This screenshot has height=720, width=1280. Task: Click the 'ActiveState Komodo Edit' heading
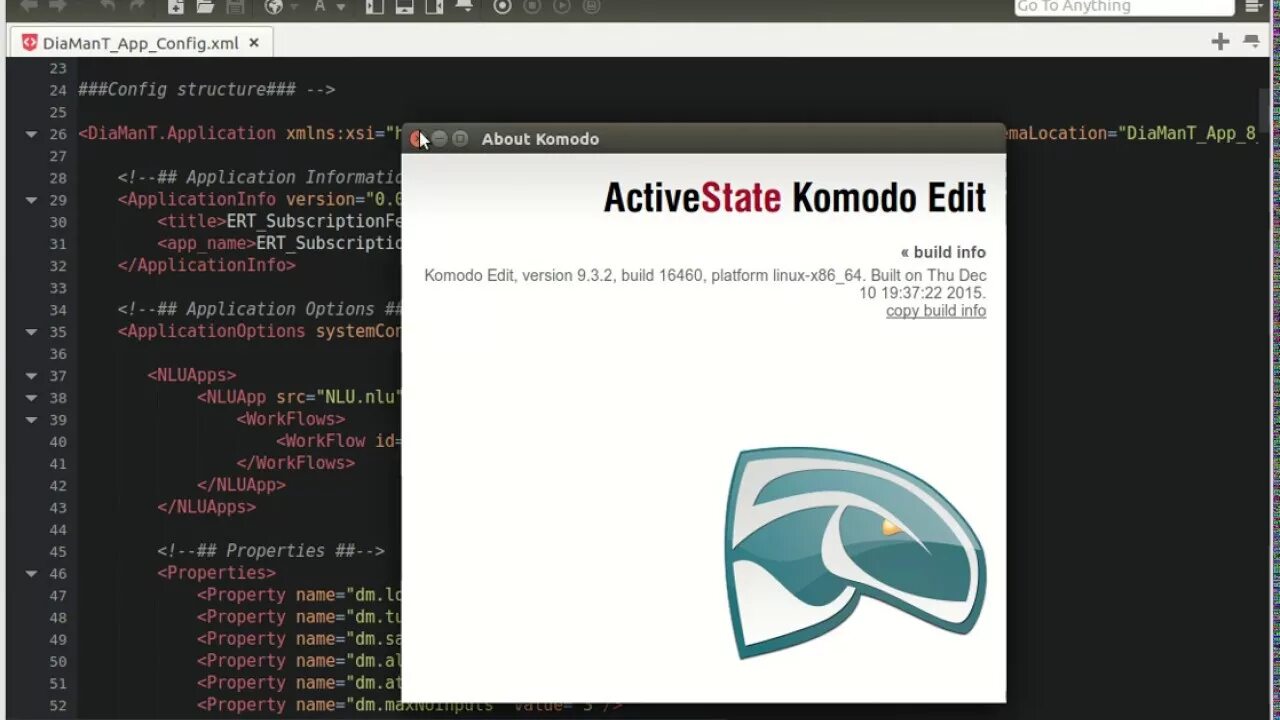tap(795, 198)
